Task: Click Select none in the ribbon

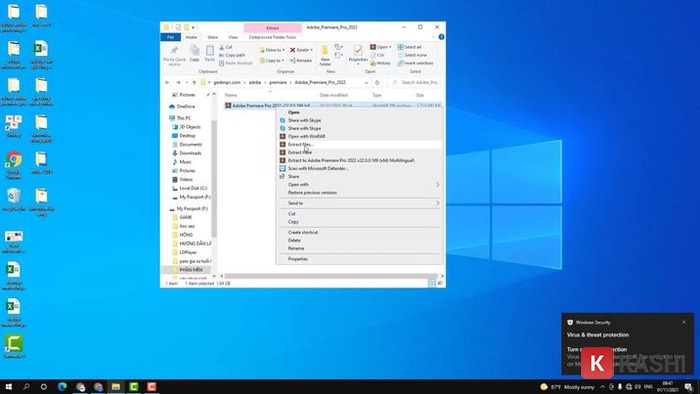Action: coord(412,55)
